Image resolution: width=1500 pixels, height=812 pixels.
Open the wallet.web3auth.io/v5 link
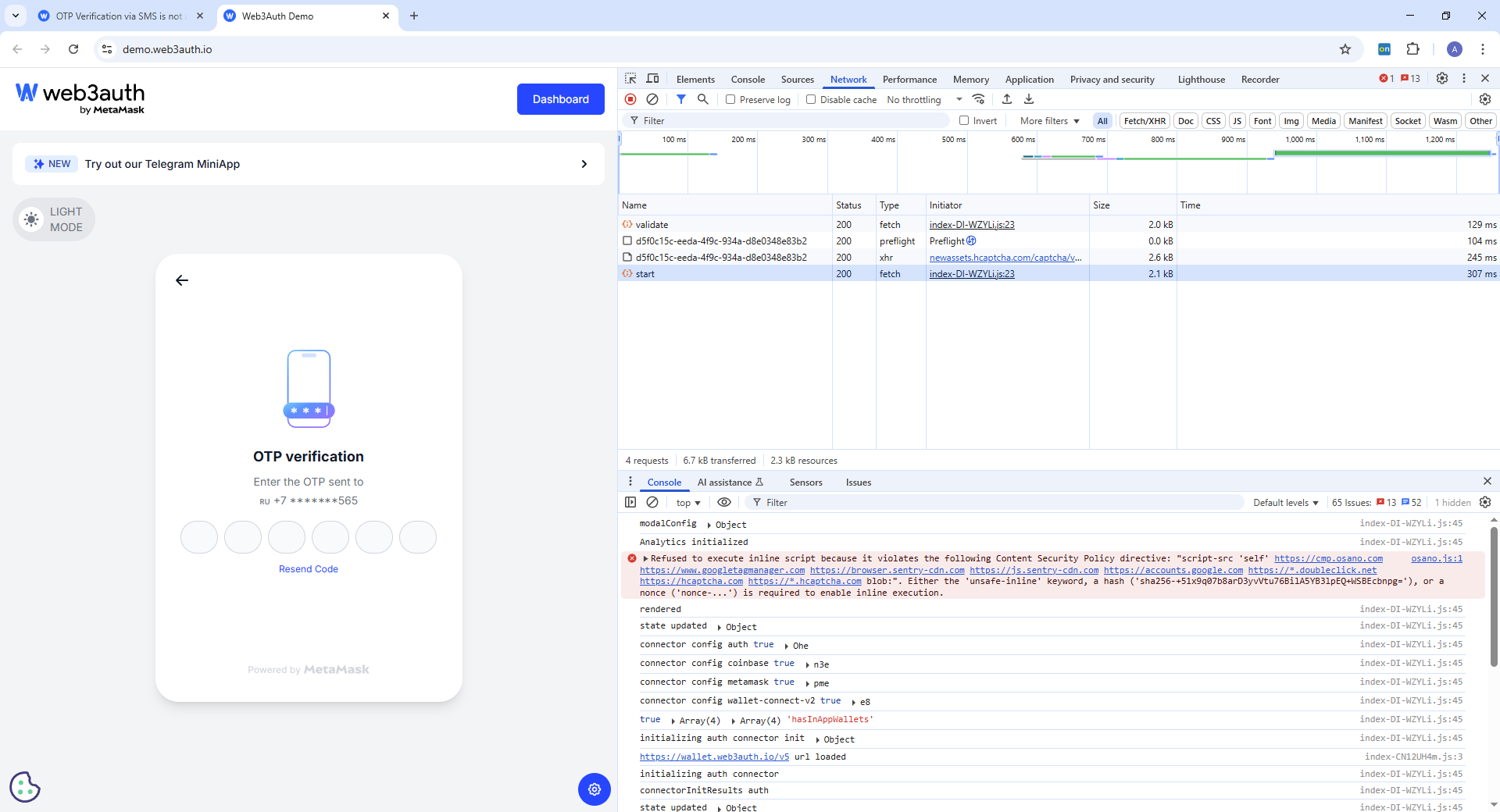(x=714, y=757)
